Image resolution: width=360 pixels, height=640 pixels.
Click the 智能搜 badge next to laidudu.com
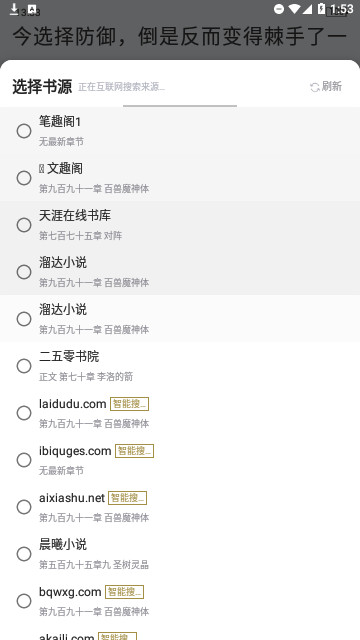pos(129,404)
